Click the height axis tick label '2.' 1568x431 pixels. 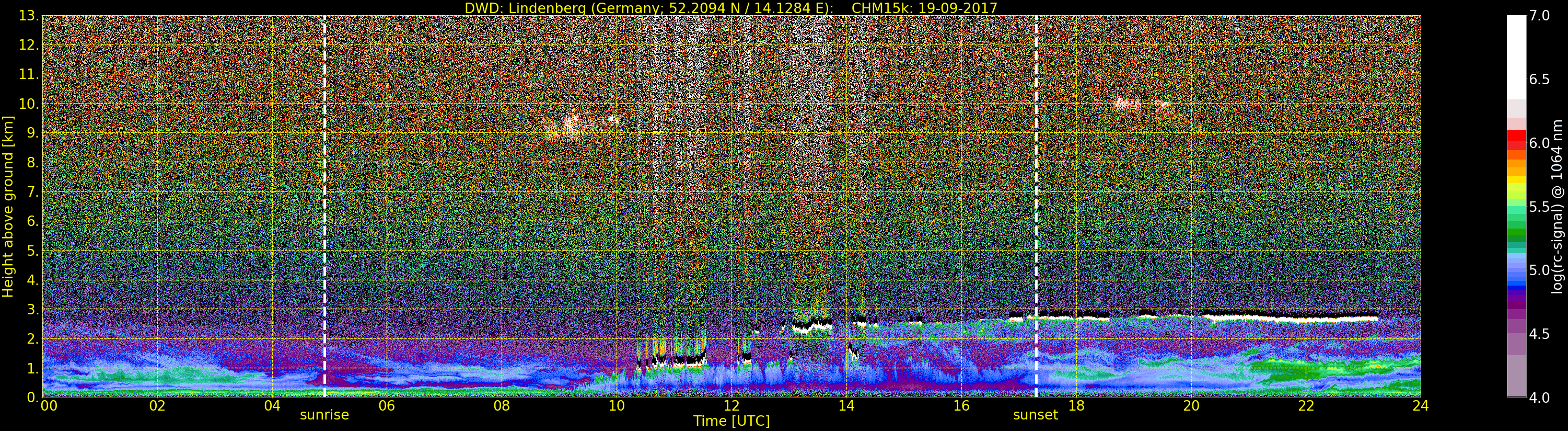click(32, 338)
